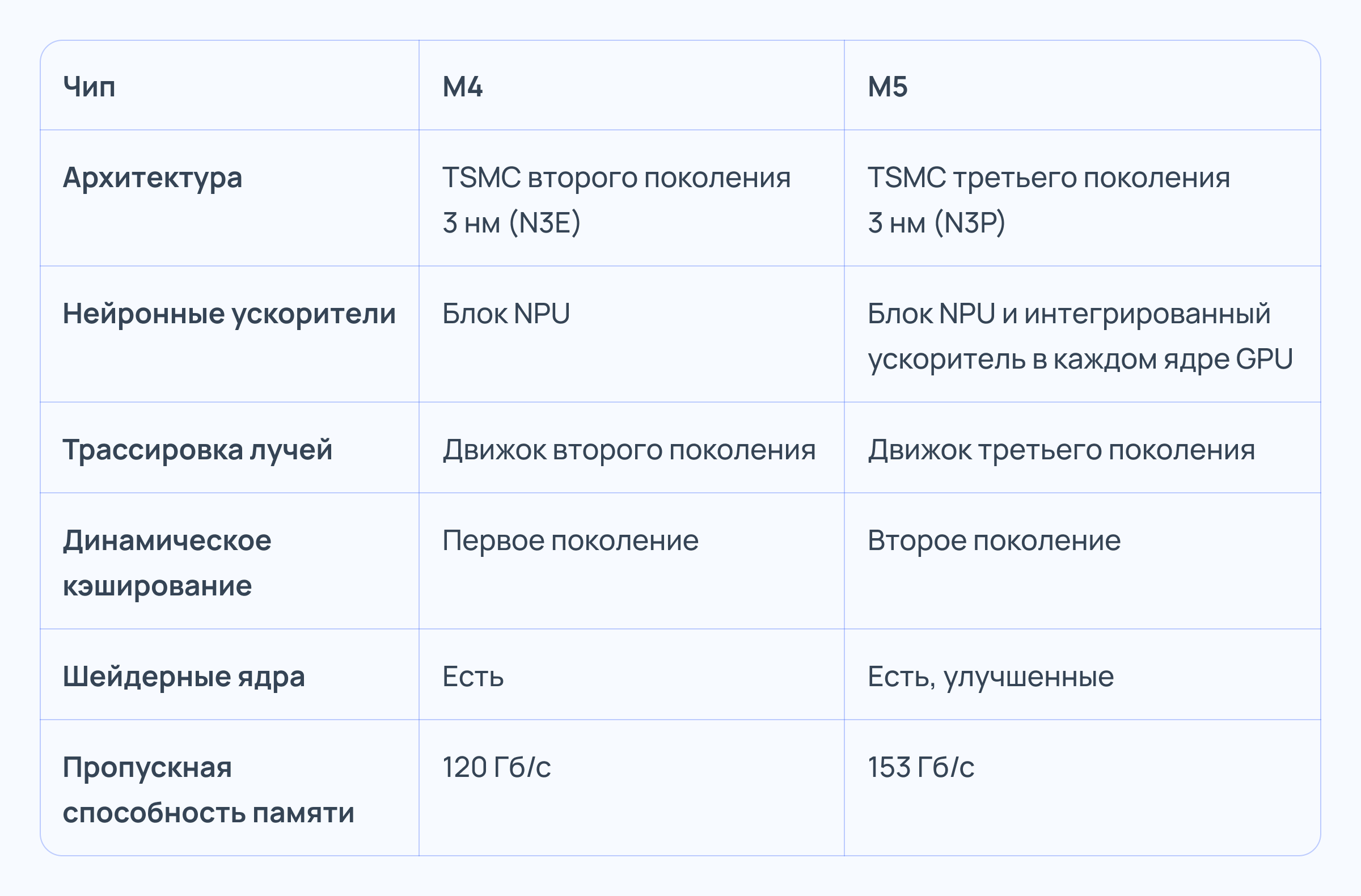Viewport: 1361px width, 896px height.
Task: Select the "Динамическое кэширование" row label
Action: pyautogui.click(x=167, y=563)
